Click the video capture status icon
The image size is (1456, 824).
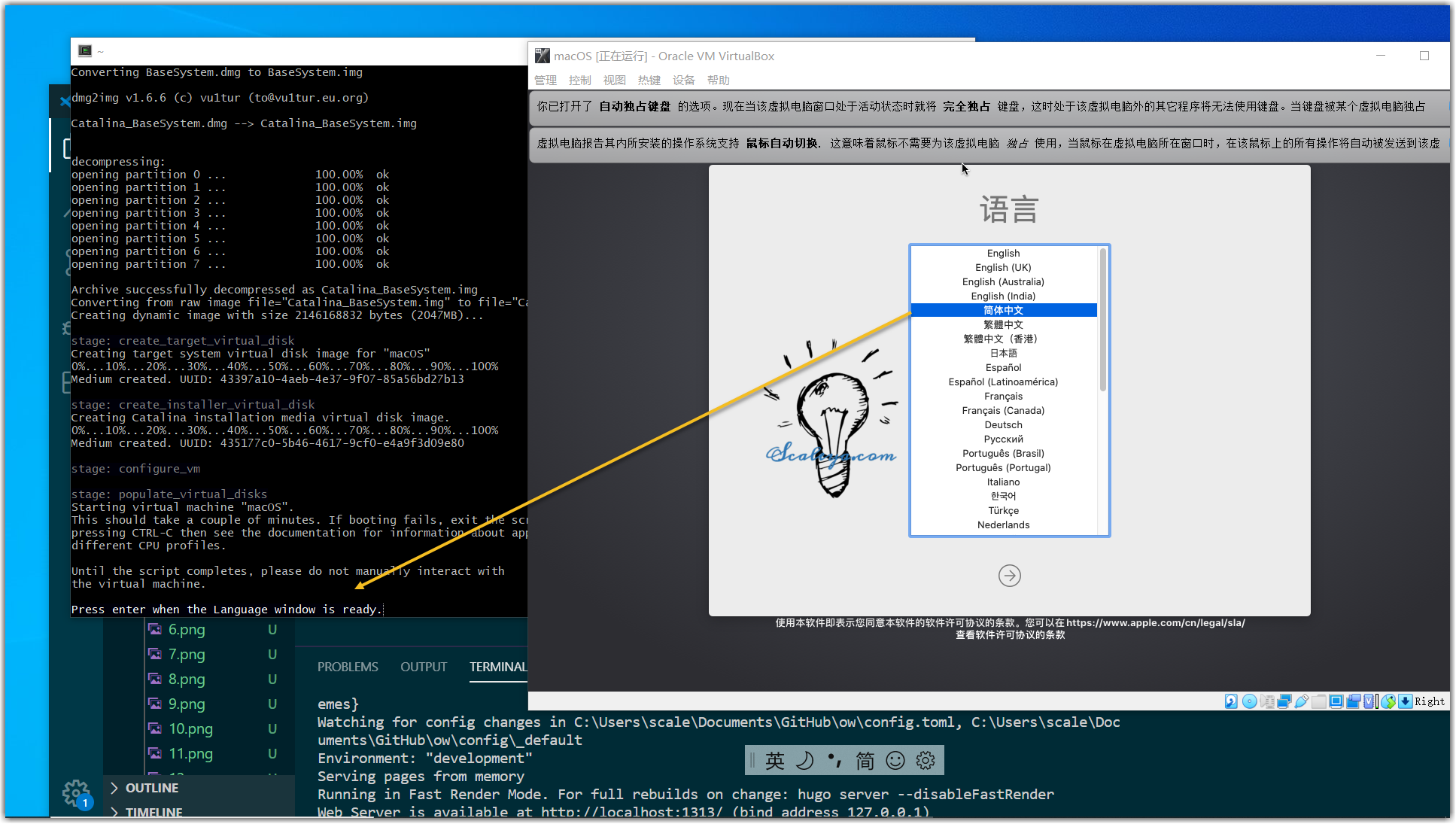(x=1353, y=701)
